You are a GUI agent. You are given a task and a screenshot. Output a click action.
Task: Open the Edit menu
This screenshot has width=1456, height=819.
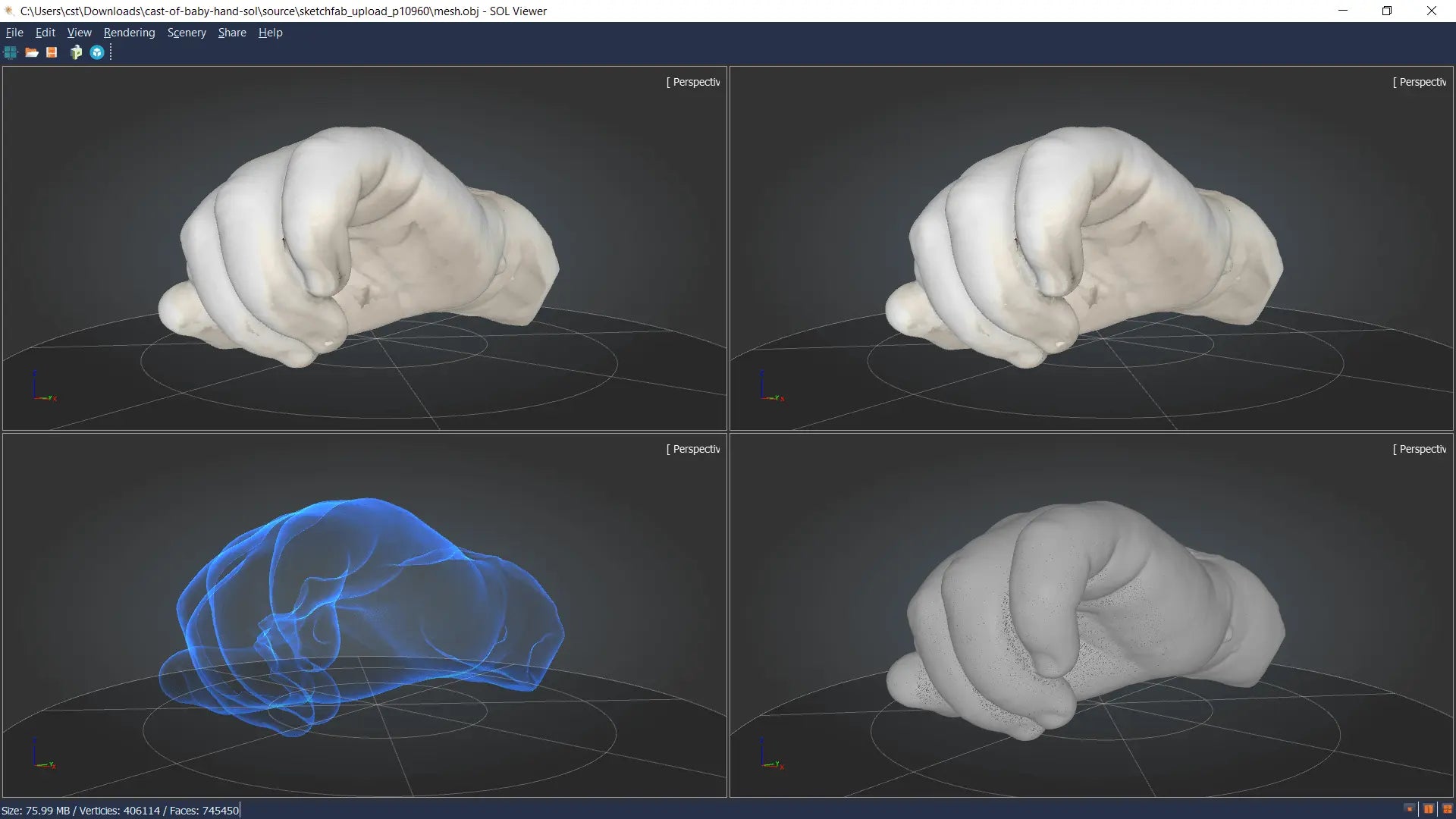pos(45,33)
